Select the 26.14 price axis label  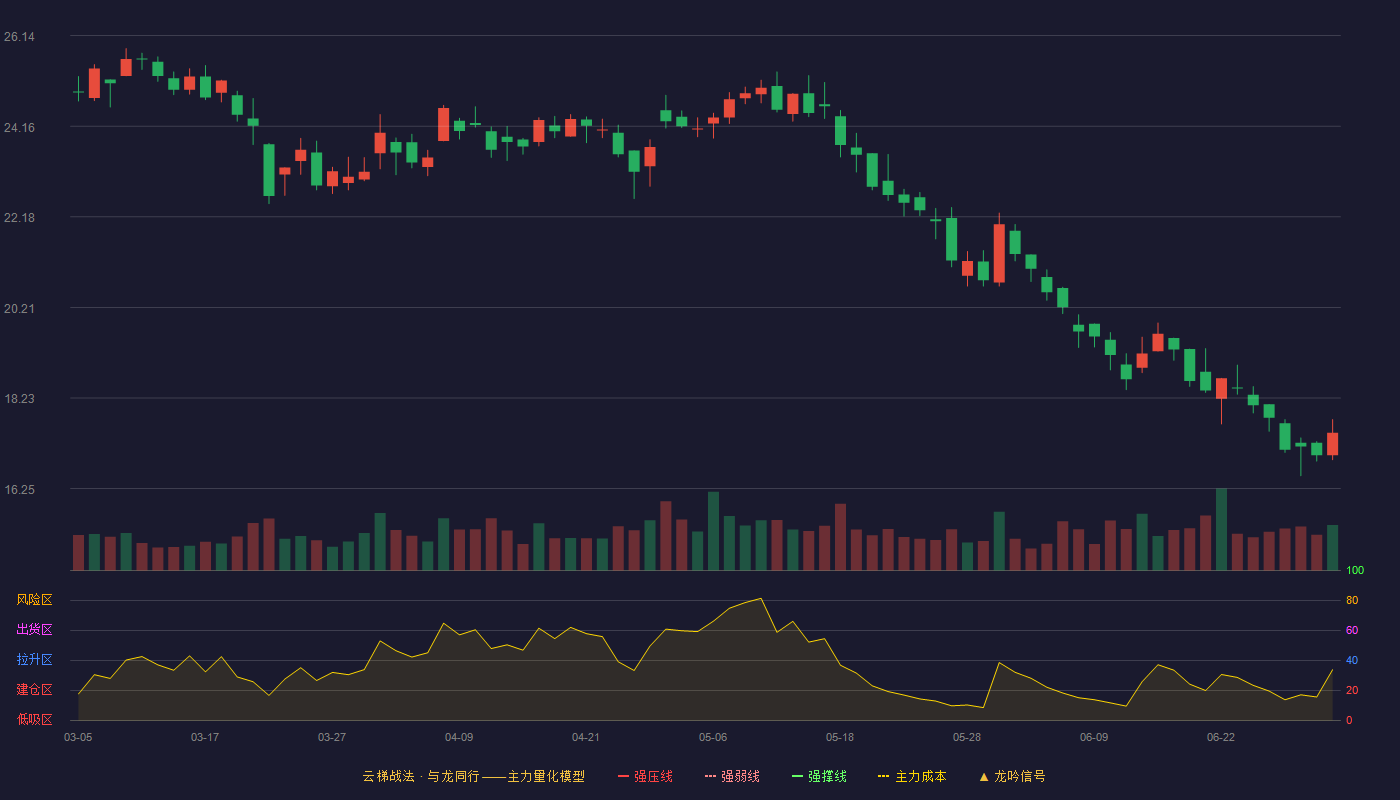coord(19,37)
